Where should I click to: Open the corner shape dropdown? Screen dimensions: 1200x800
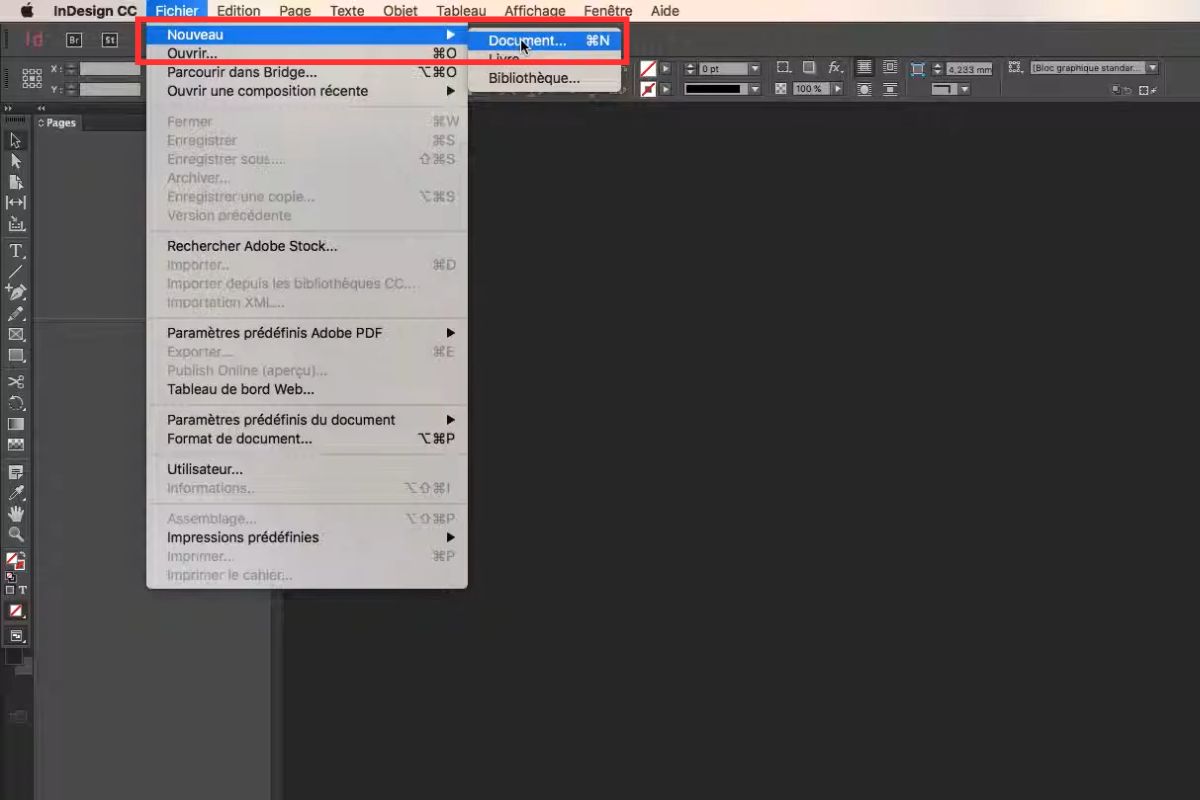click(965, 89)
